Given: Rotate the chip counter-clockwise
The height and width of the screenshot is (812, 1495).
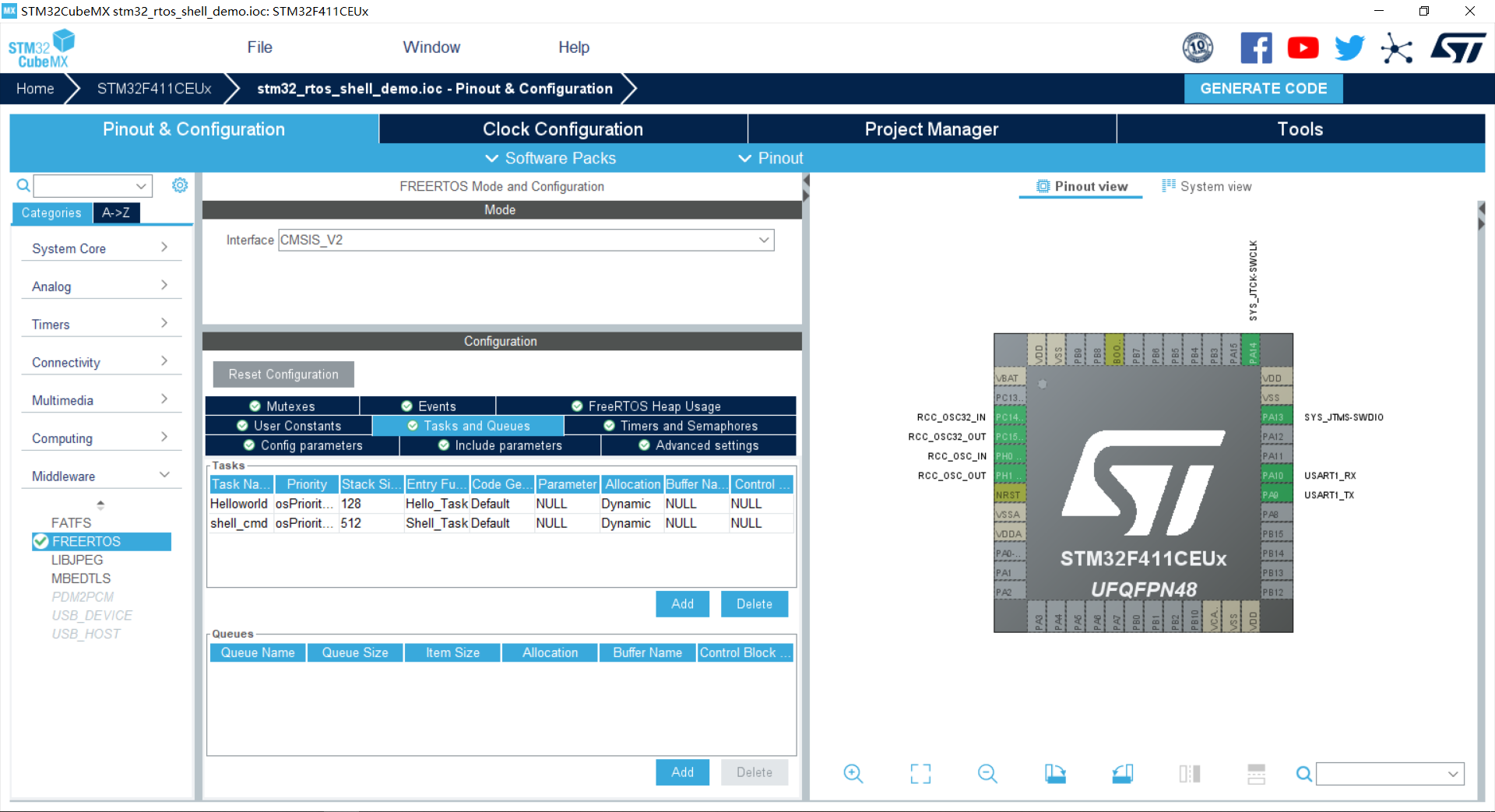Looking at the screenshot, I should [1122, 773].
